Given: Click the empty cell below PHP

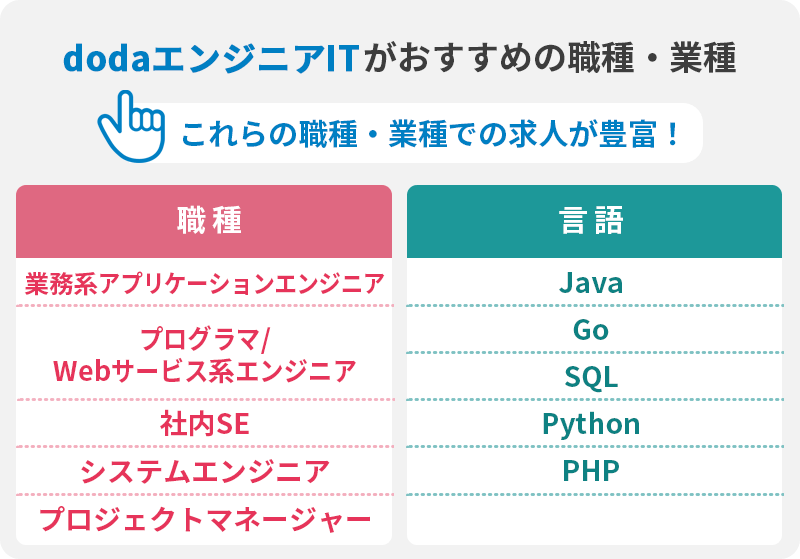Looking at the screenshot, I should 594,520.
